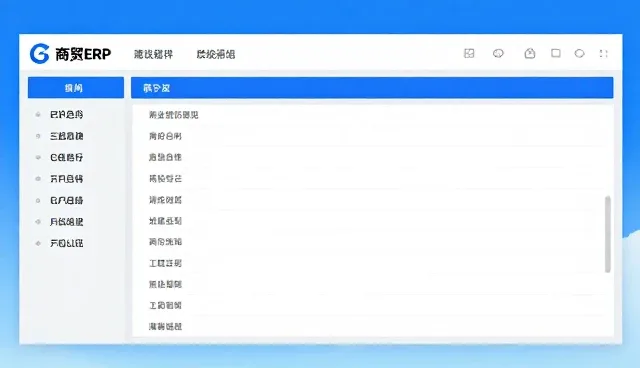
Task: Select the third sidebar menu item label
Action: (x=67, y=157)
